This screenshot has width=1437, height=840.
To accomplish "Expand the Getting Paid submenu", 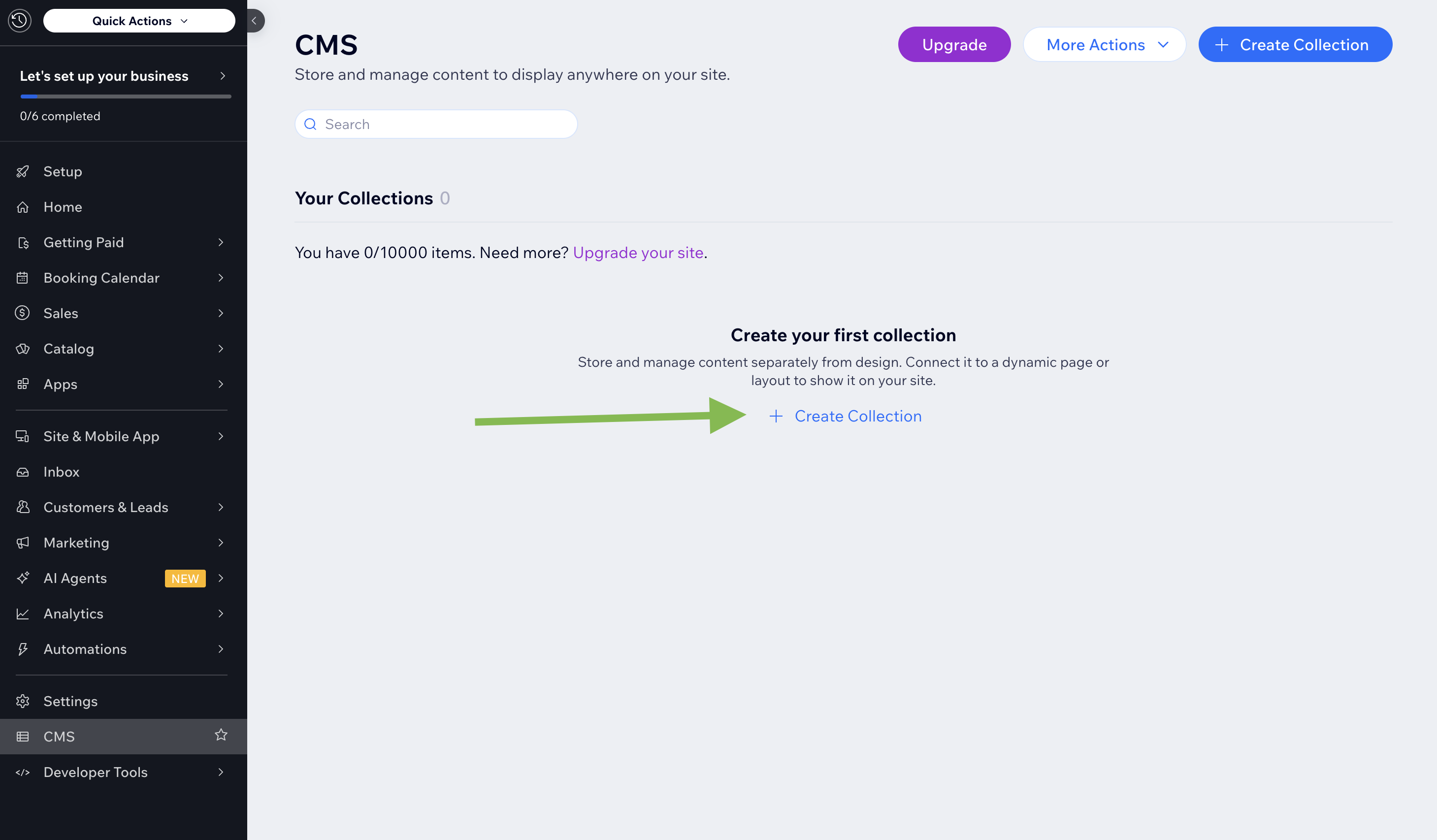I will point(221,242).
